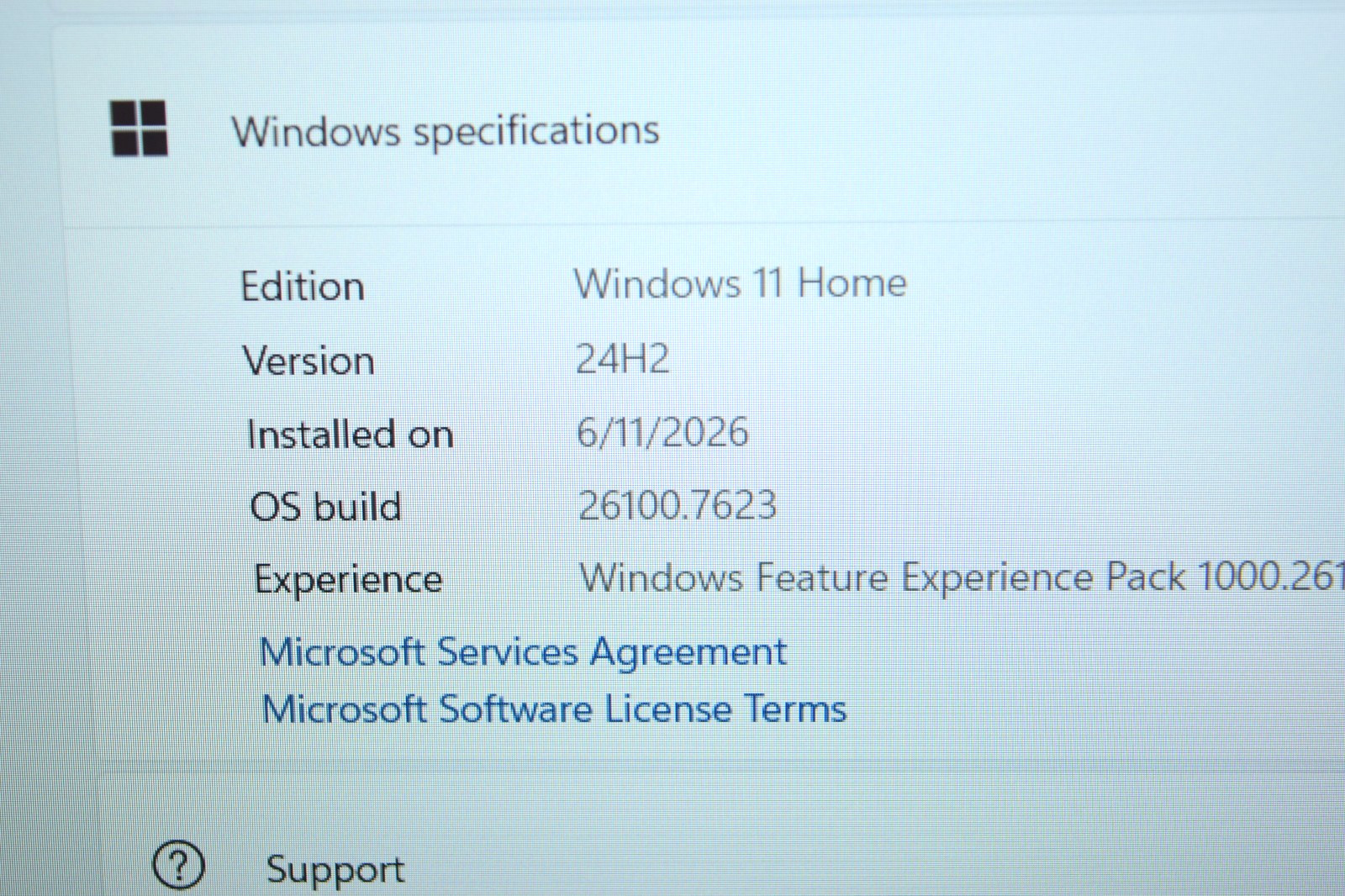Image resolution: width=1345 pixels, height=896 pixels.
Task: Select the 24H2 version value
Action: (x=623, y=359)
